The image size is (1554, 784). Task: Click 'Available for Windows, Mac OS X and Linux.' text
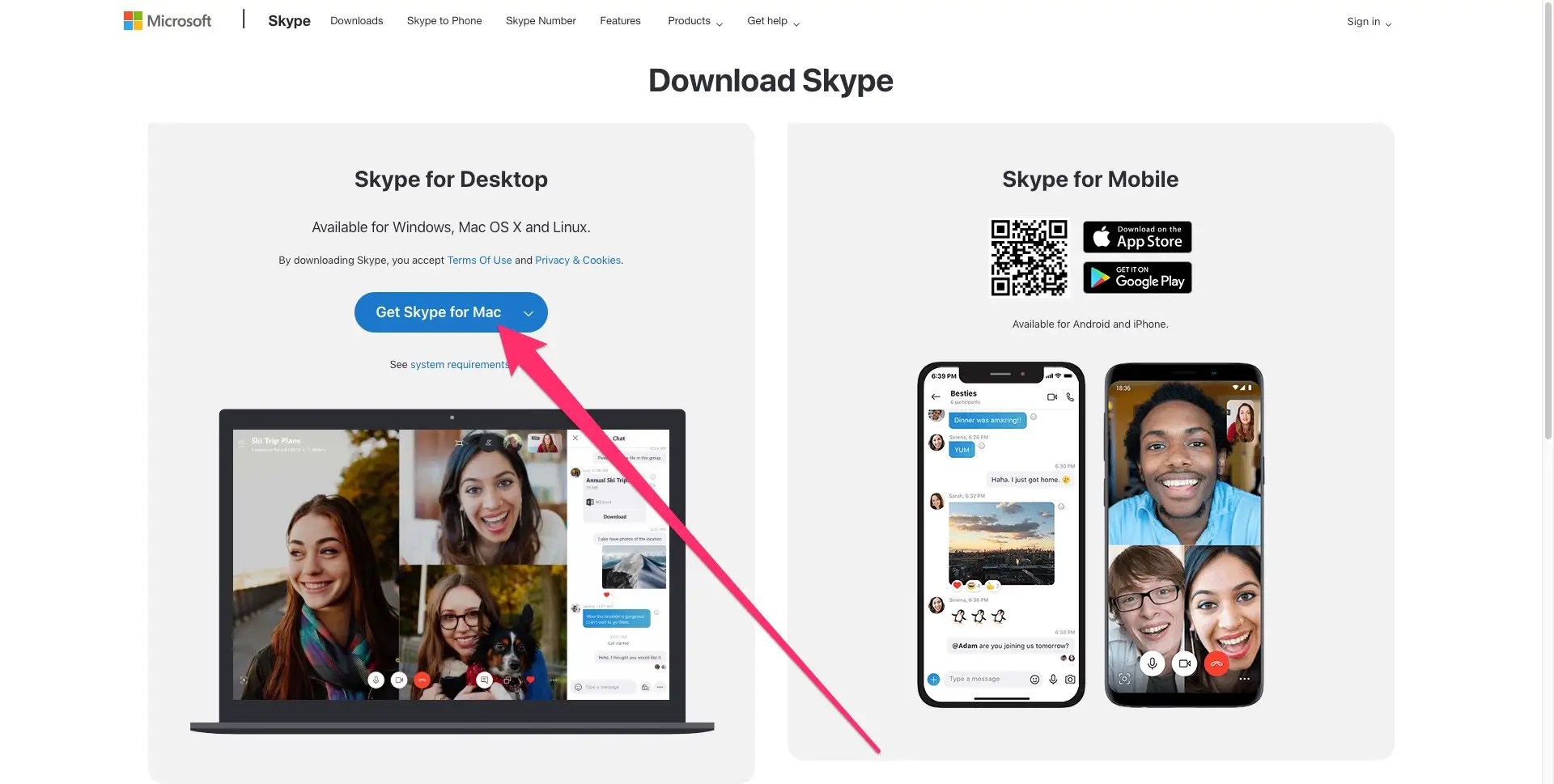[x=451, y=227]
